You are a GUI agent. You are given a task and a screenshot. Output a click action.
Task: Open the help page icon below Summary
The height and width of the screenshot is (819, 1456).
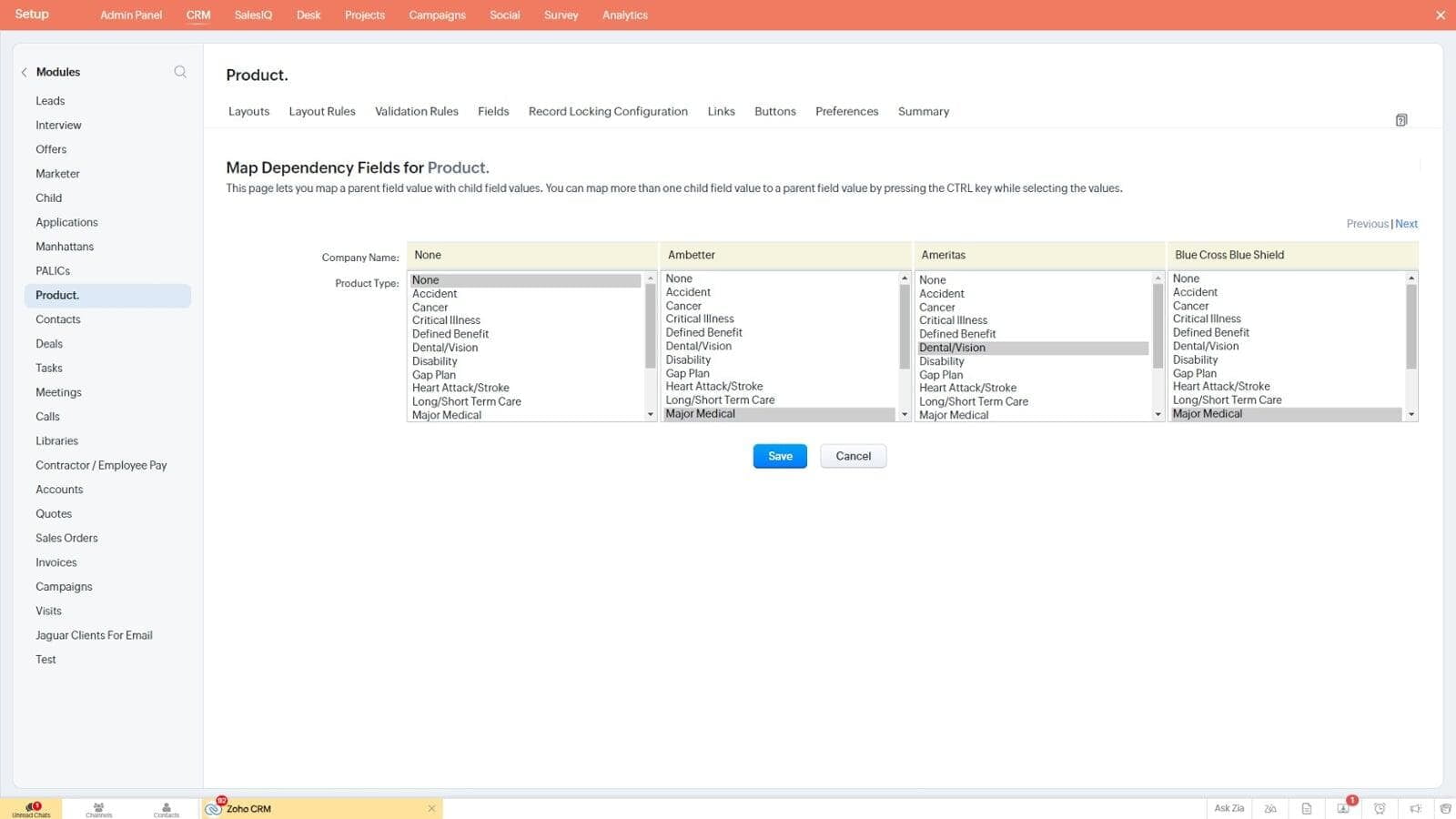click(1401, 120)
